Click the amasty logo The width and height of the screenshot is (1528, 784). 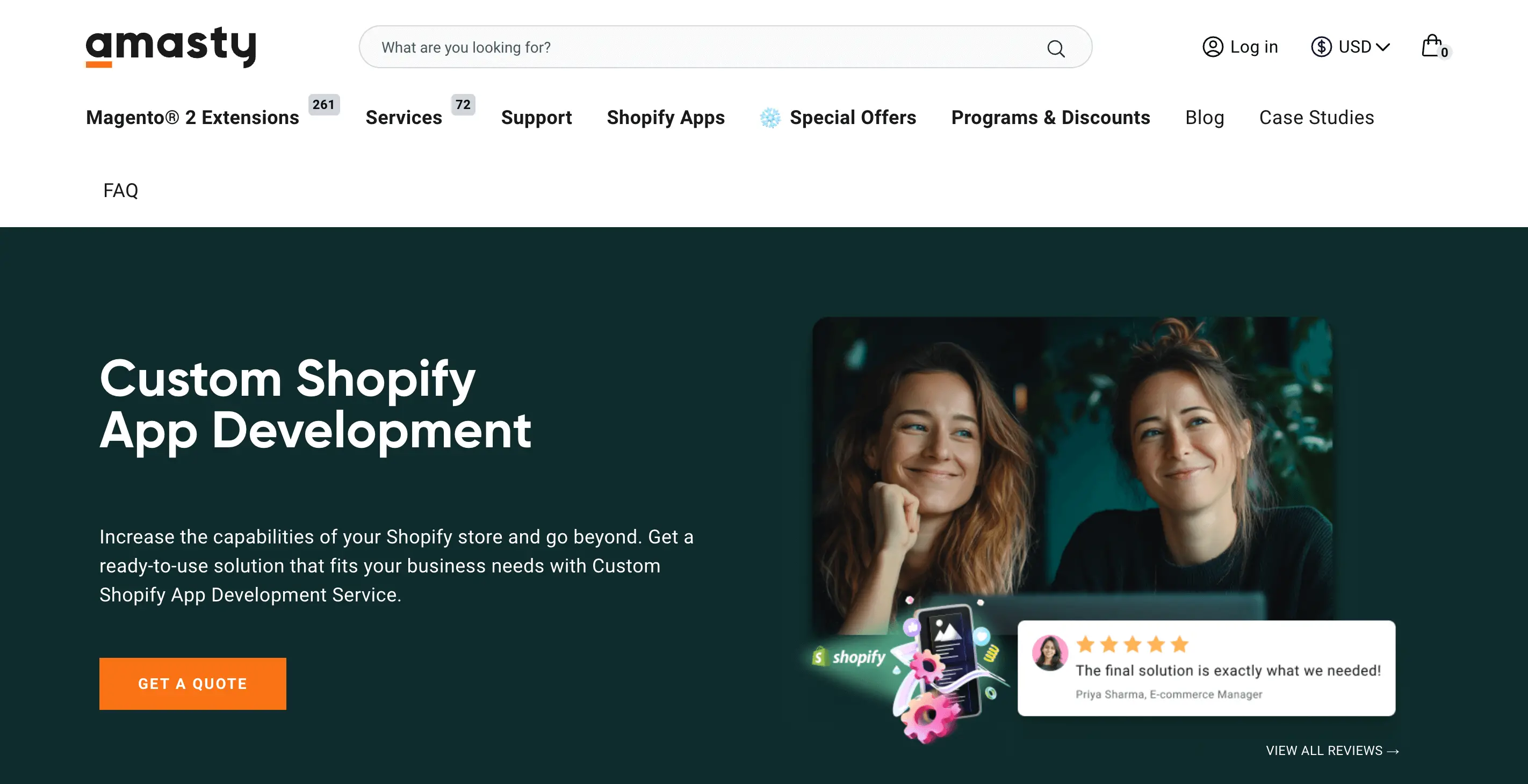[x=171, y=46]
